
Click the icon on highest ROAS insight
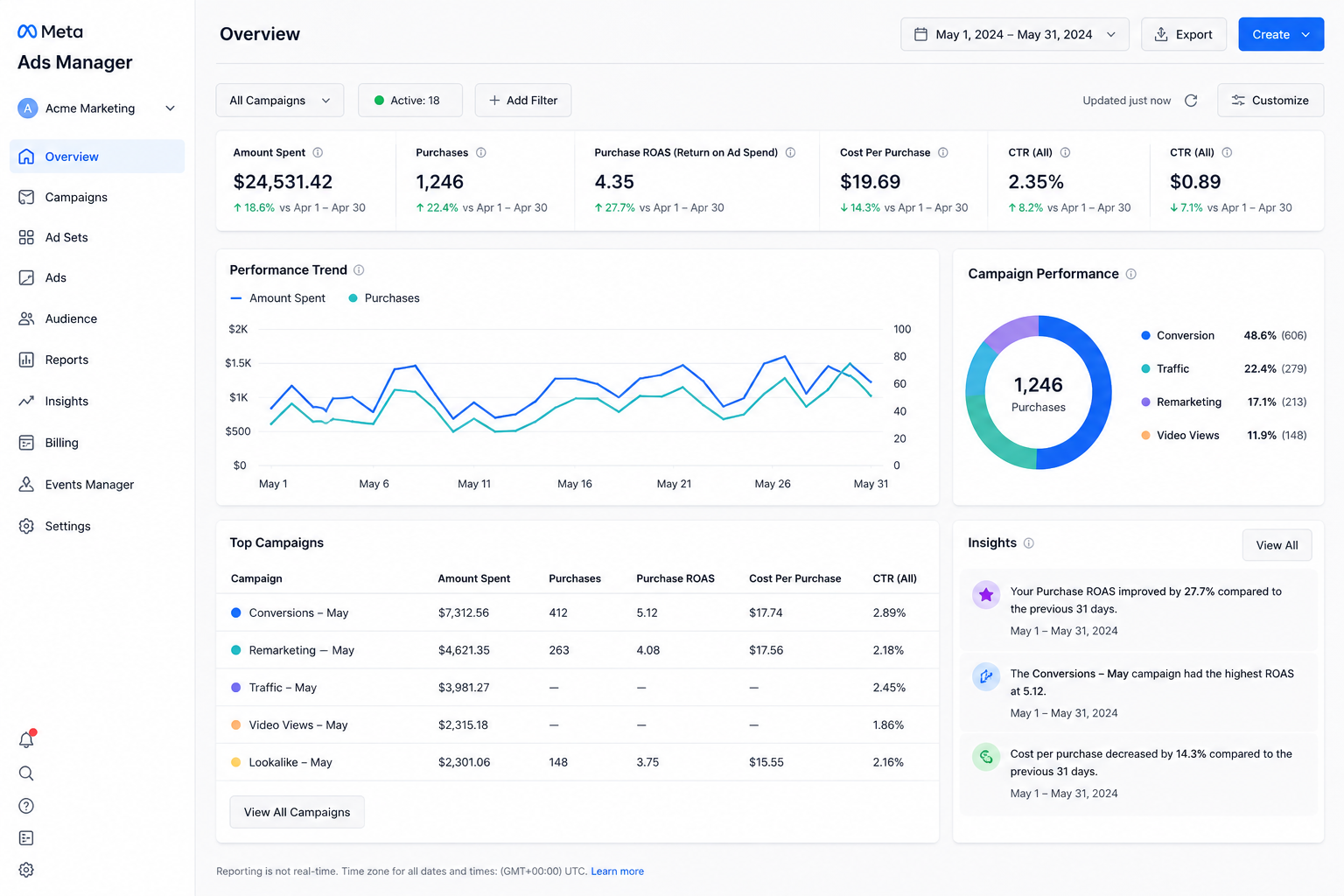pos(986,676)
